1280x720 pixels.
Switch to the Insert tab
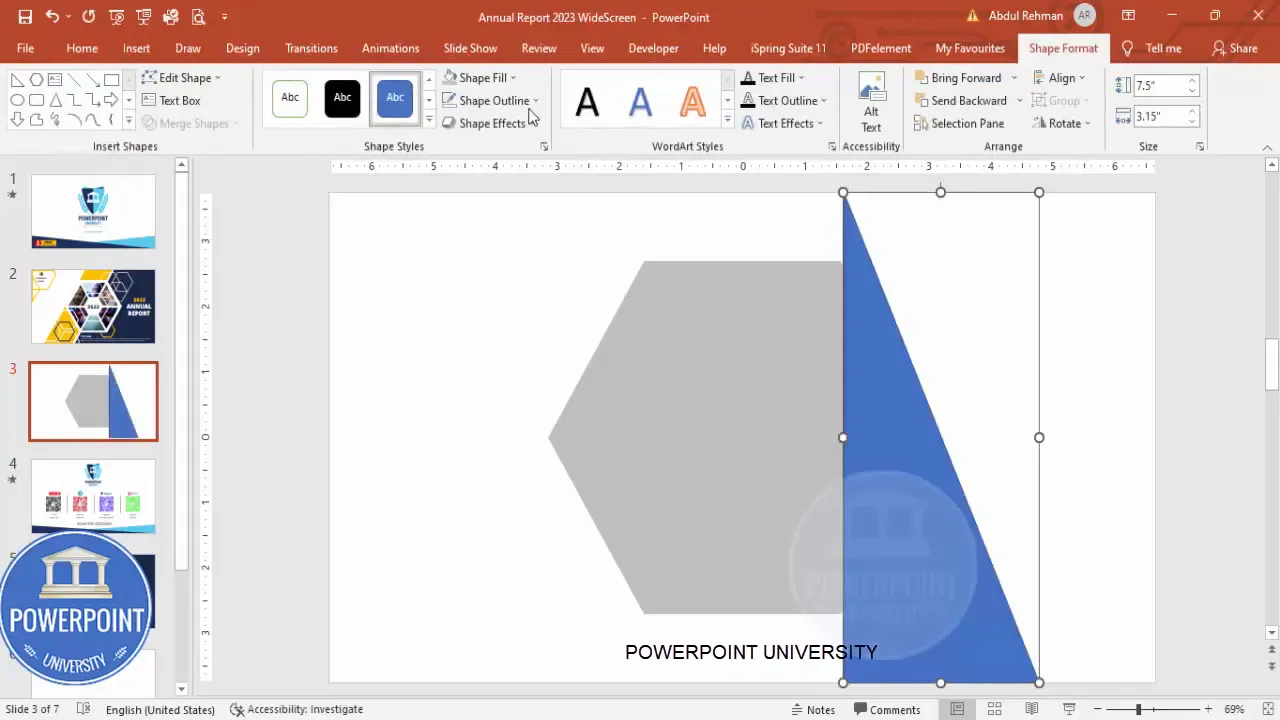137,48
